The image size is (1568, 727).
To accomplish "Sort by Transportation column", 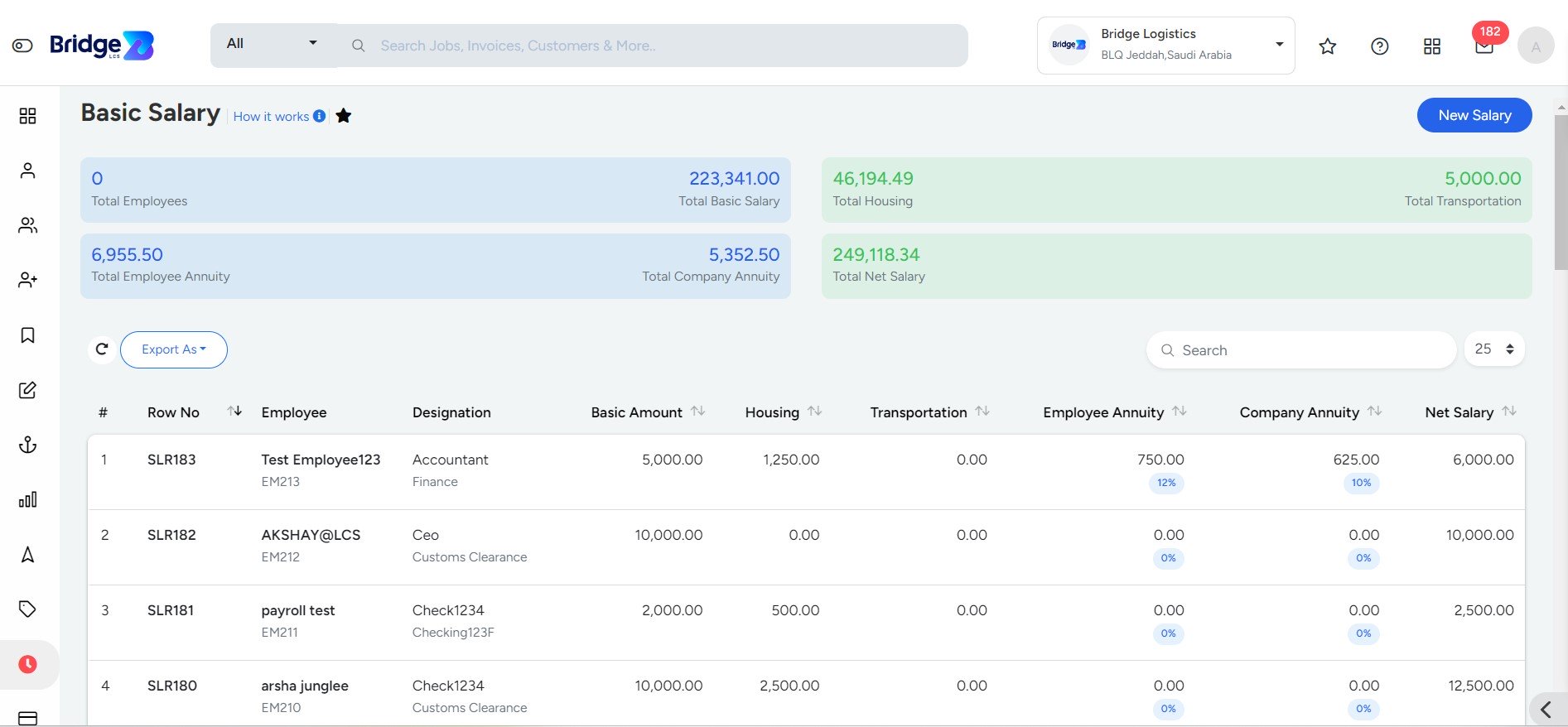I will click(982, 412).
